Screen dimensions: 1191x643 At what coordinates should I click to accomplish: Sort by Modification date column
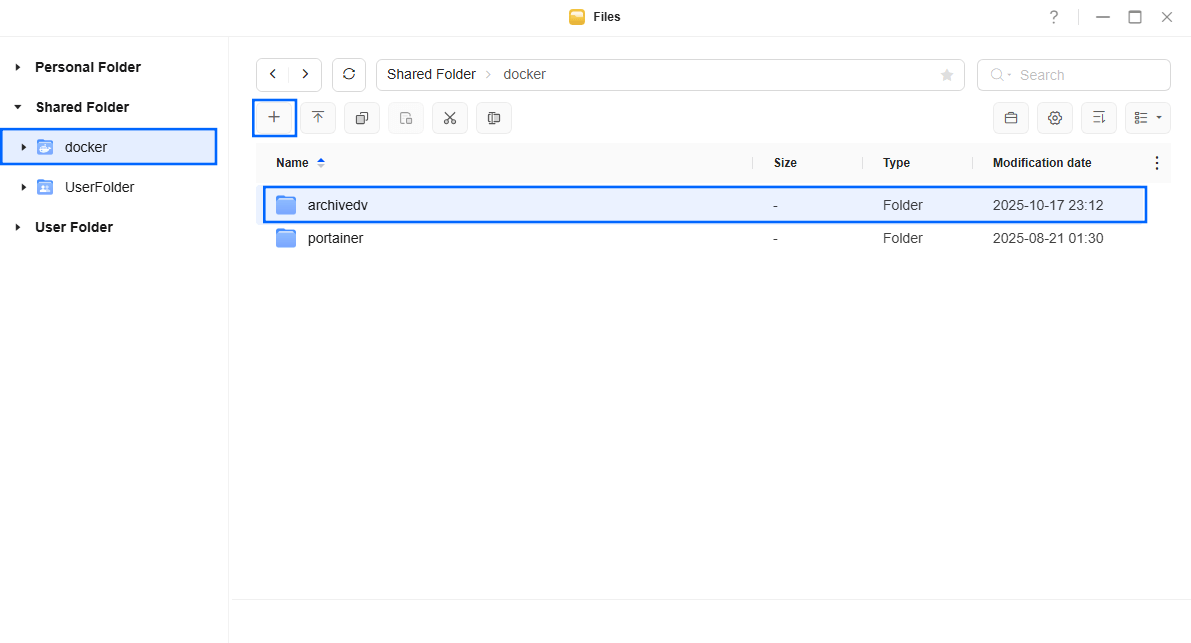(x=1041, y=163)
